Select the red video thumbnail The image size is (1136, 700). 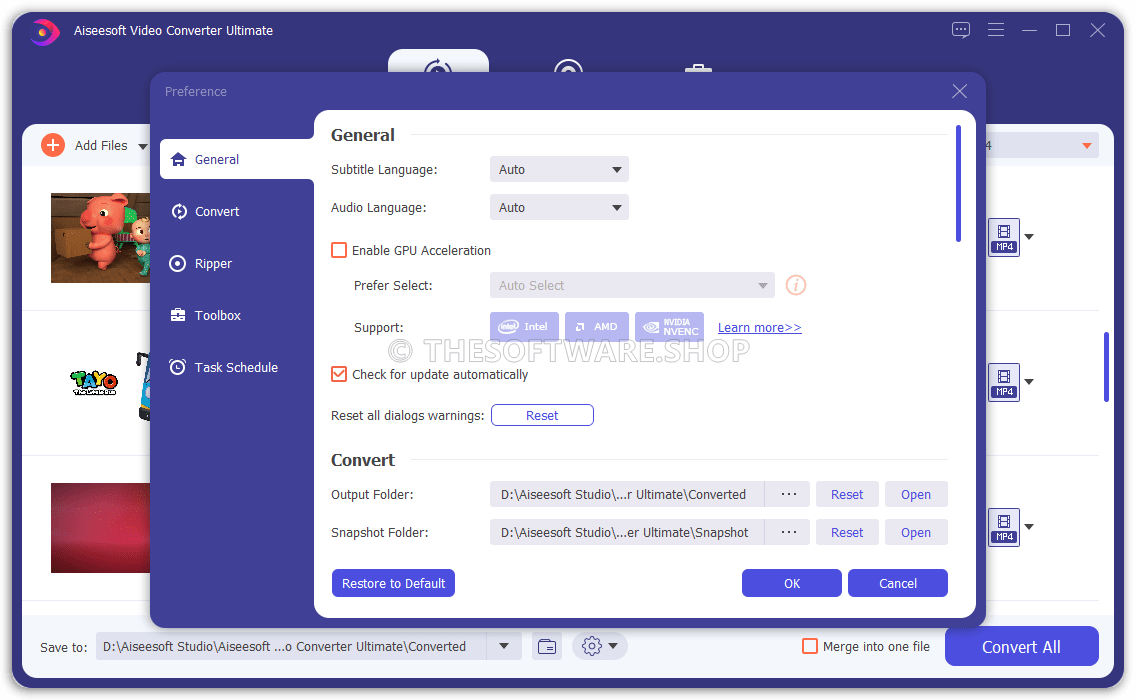(x=101, y=528)
